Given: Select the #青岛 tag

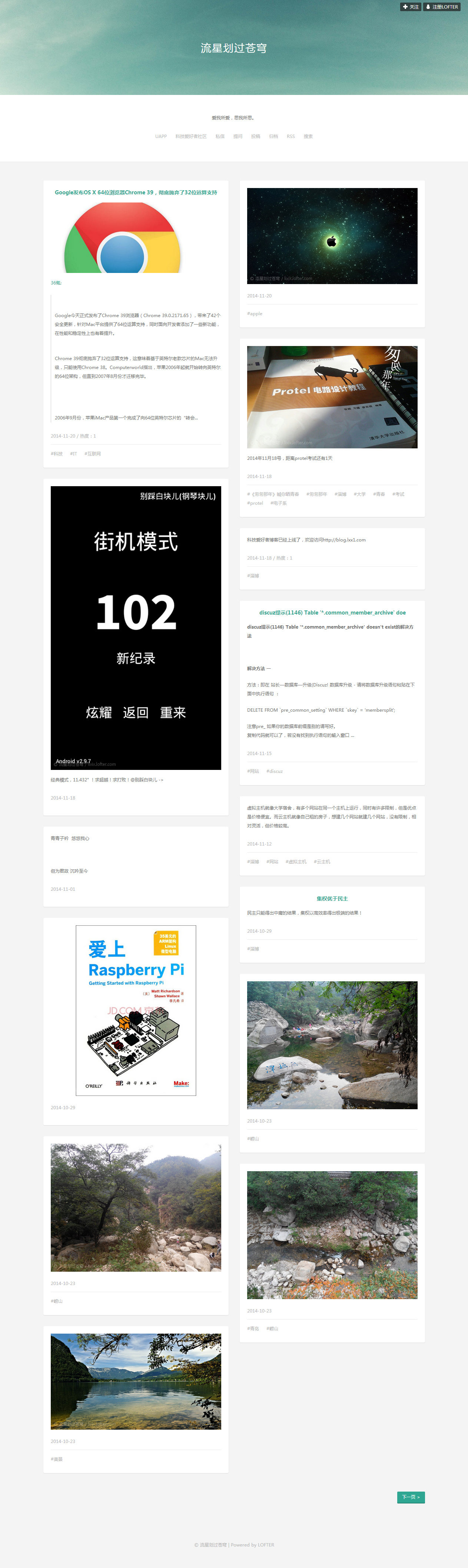Looking at the screenshot, I should coord(253,1328).
